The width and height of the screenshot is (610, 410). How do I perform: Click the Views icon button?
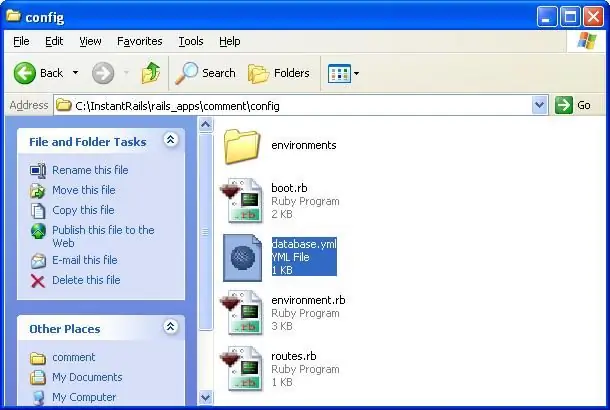pos(339,73)
